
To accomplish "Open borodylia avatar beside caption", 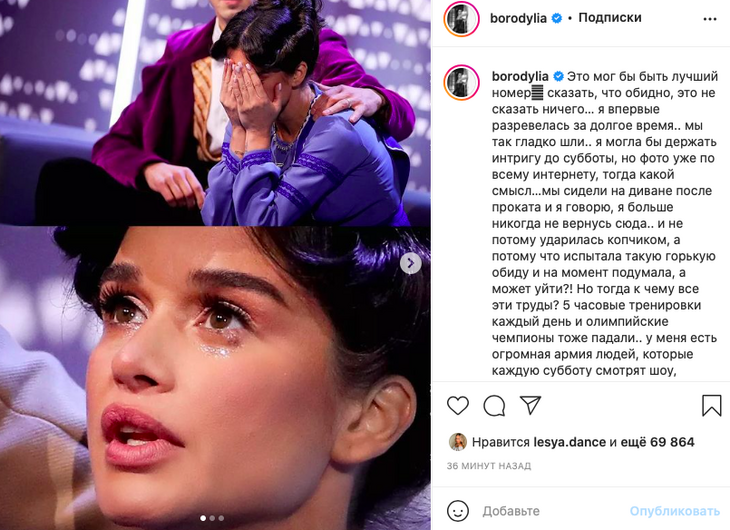I will (x=462, y=83).
